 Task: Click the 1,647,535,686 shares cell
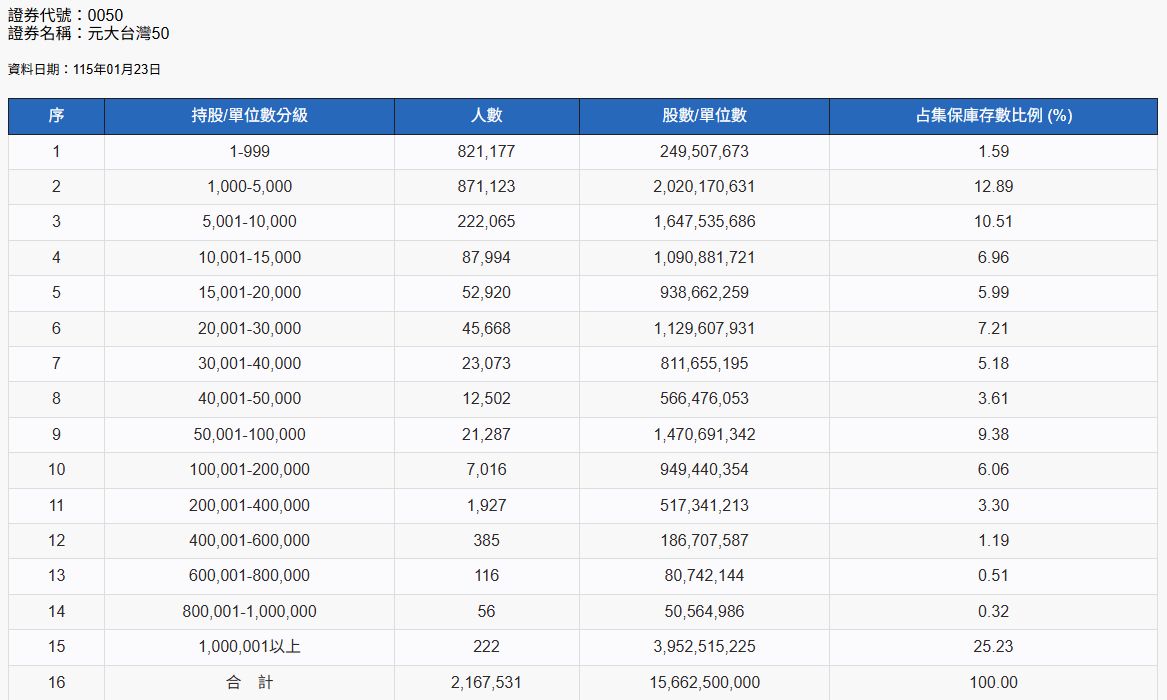pos(704,222)
